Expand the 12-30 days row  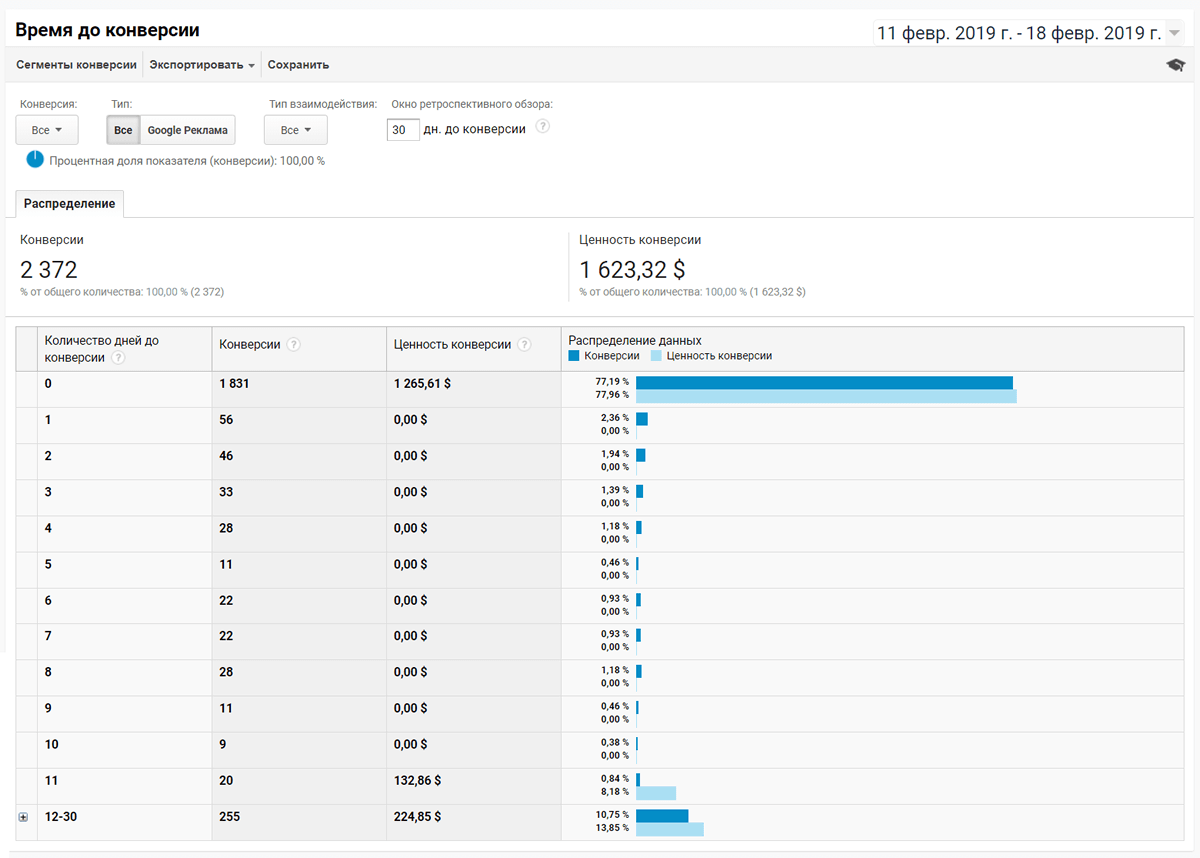[23, 817]
